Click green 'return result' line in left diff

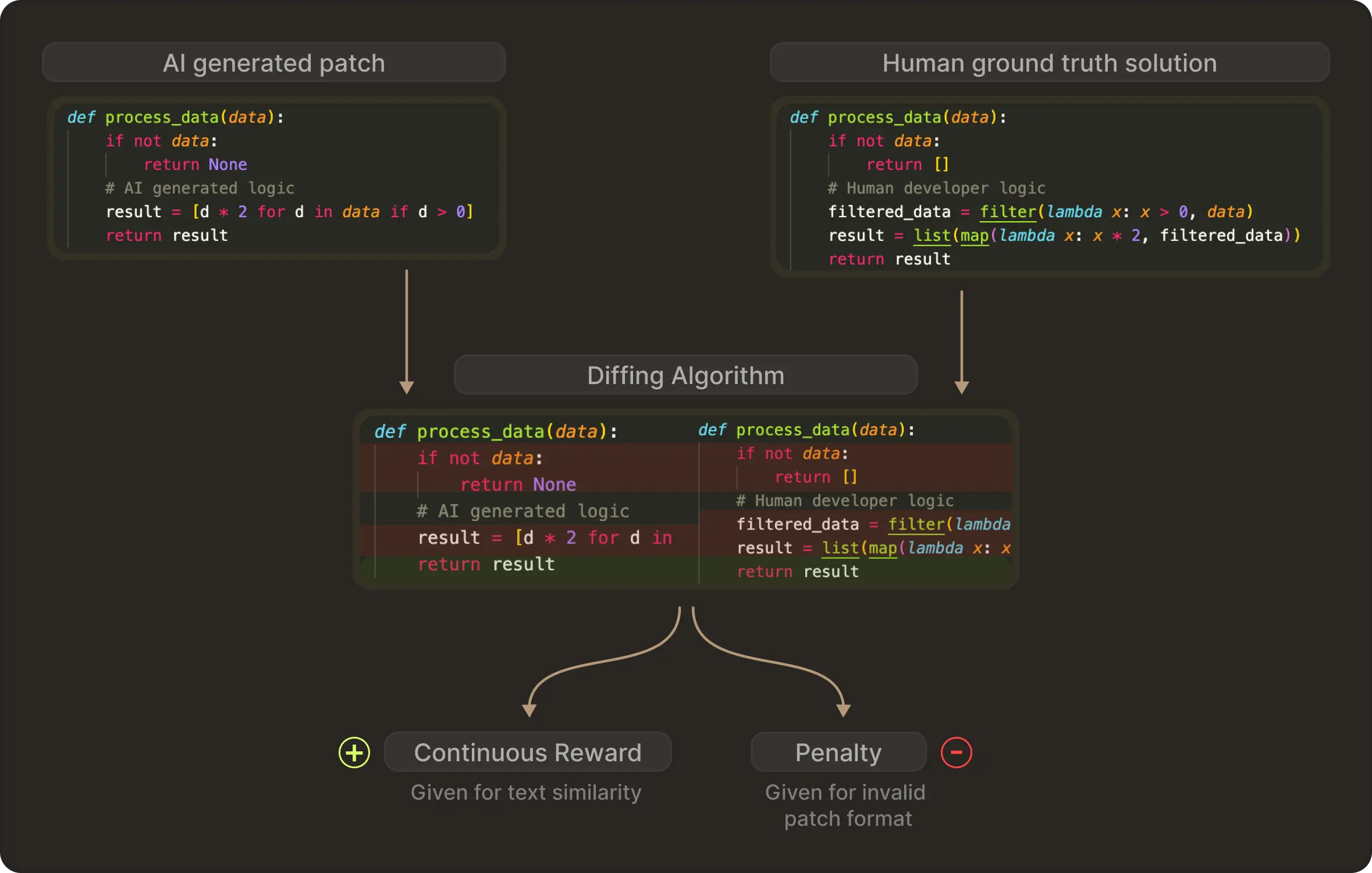486,564
